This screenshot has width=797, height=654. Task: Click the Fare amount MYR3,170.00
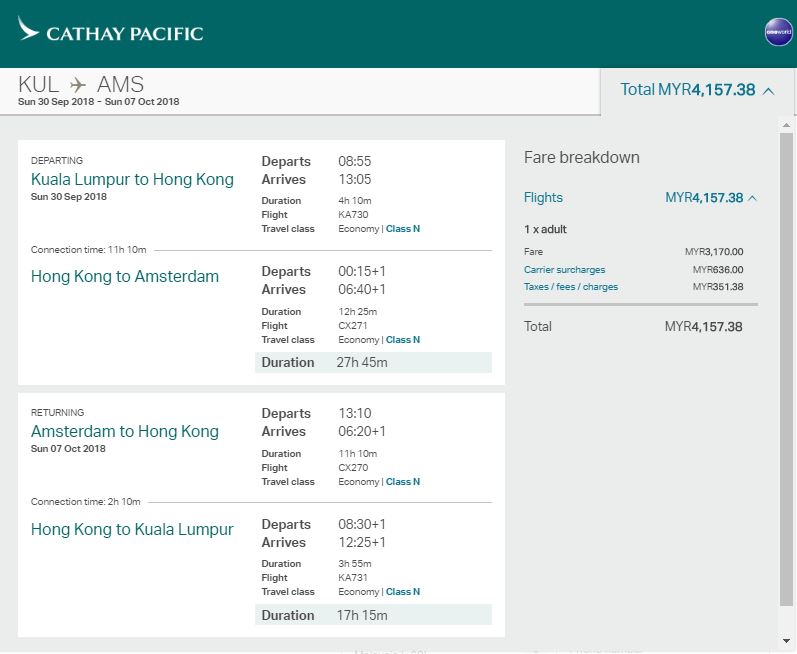point(714,252)
